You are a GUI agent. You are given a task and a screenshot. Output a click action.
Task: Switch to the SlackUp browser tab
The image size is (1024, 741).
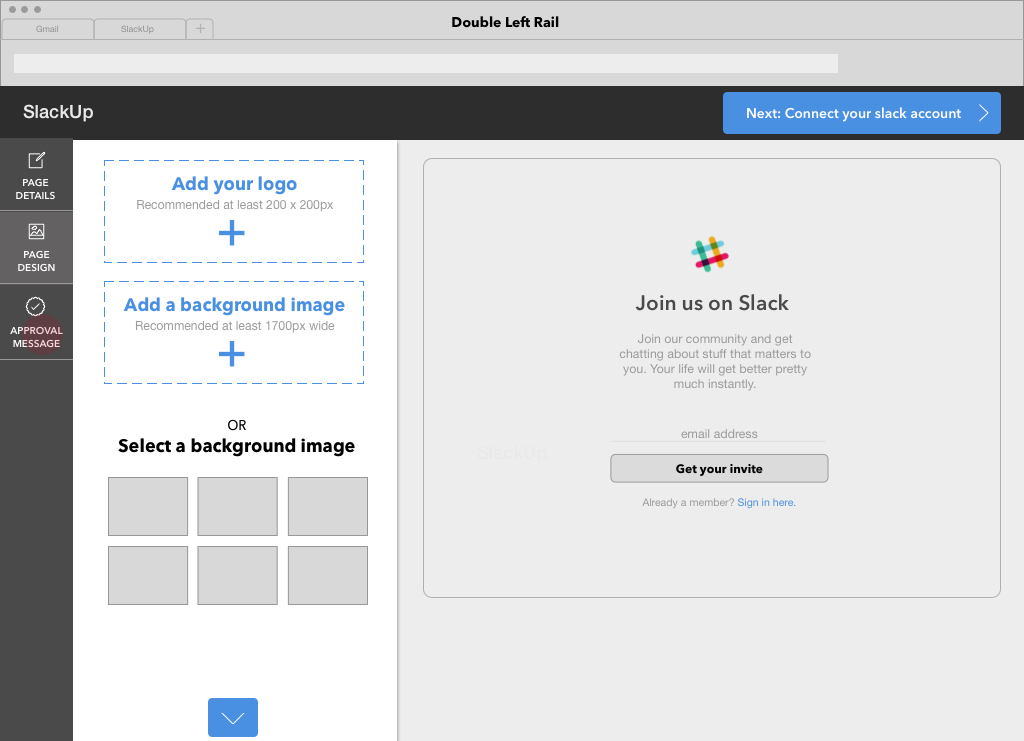point(138,29)
